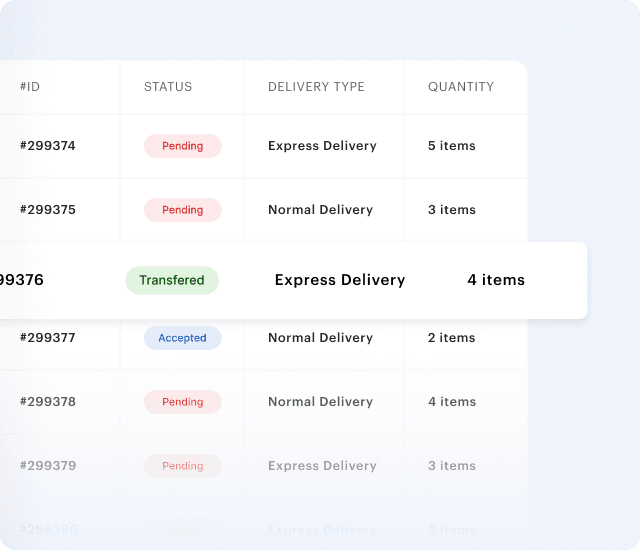This screenshot has height=550, width=640.
Task: Click the green Transfered status badge
Action: click(x=172, y=280)
